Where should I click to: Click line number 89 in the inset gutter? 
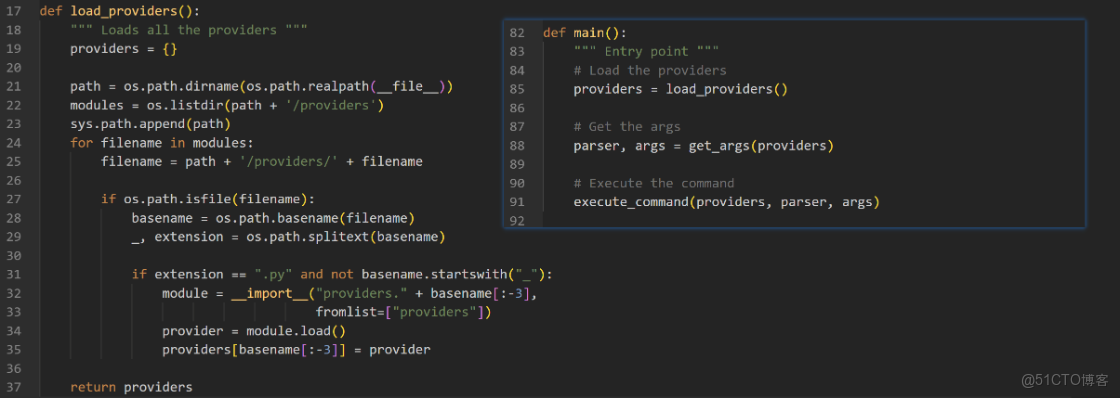517,164
